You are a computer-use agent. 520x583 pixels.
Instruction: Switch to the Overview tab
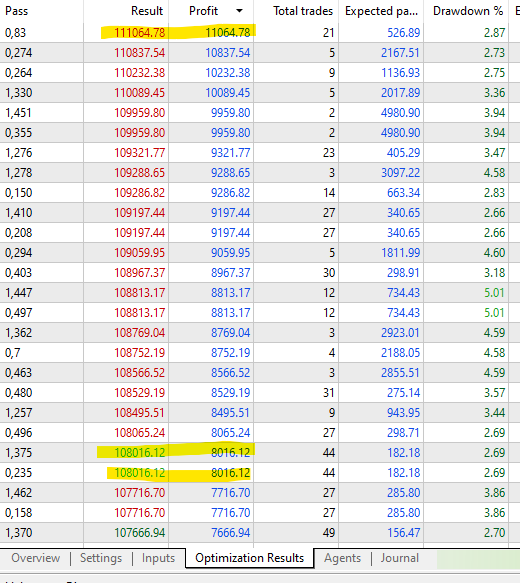click(35, 558)
